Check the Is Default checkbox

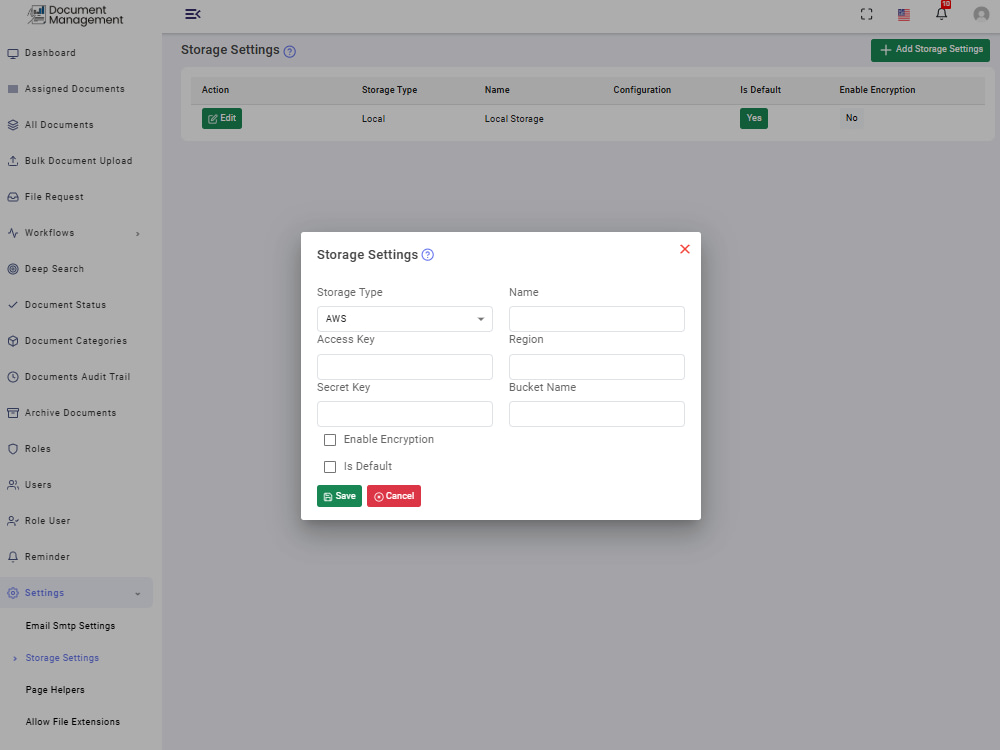(330, 467)
